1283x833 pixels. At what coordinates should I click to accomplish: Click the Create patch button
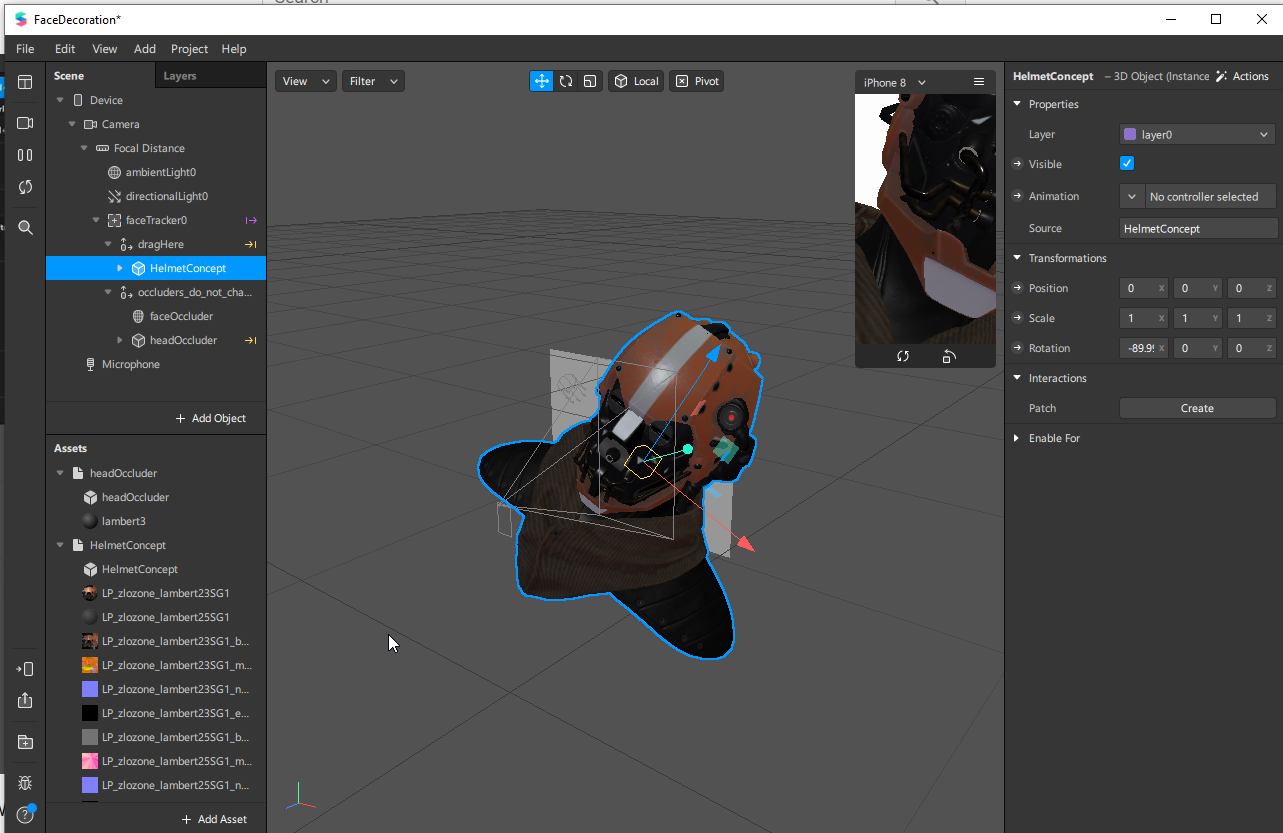click(x=1197, y=408)
